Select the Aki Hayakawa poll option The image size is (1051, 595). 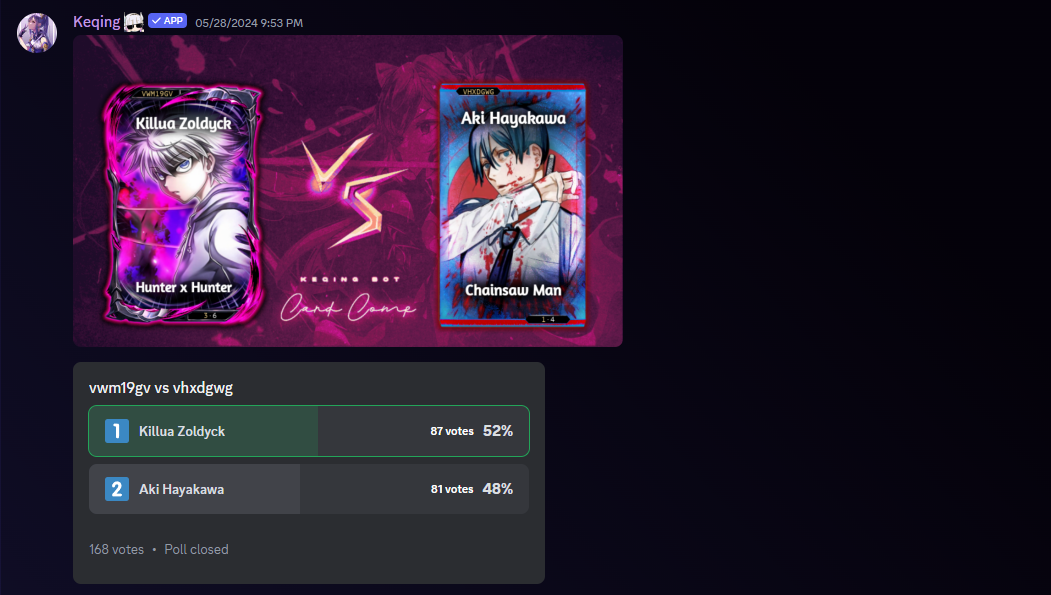point(309,489)
